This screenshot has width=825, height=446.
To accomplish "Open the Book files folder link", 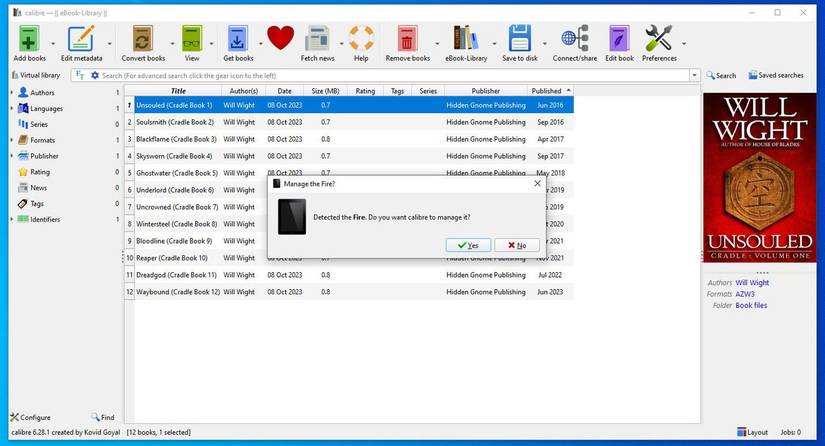I will coord(751,305).
